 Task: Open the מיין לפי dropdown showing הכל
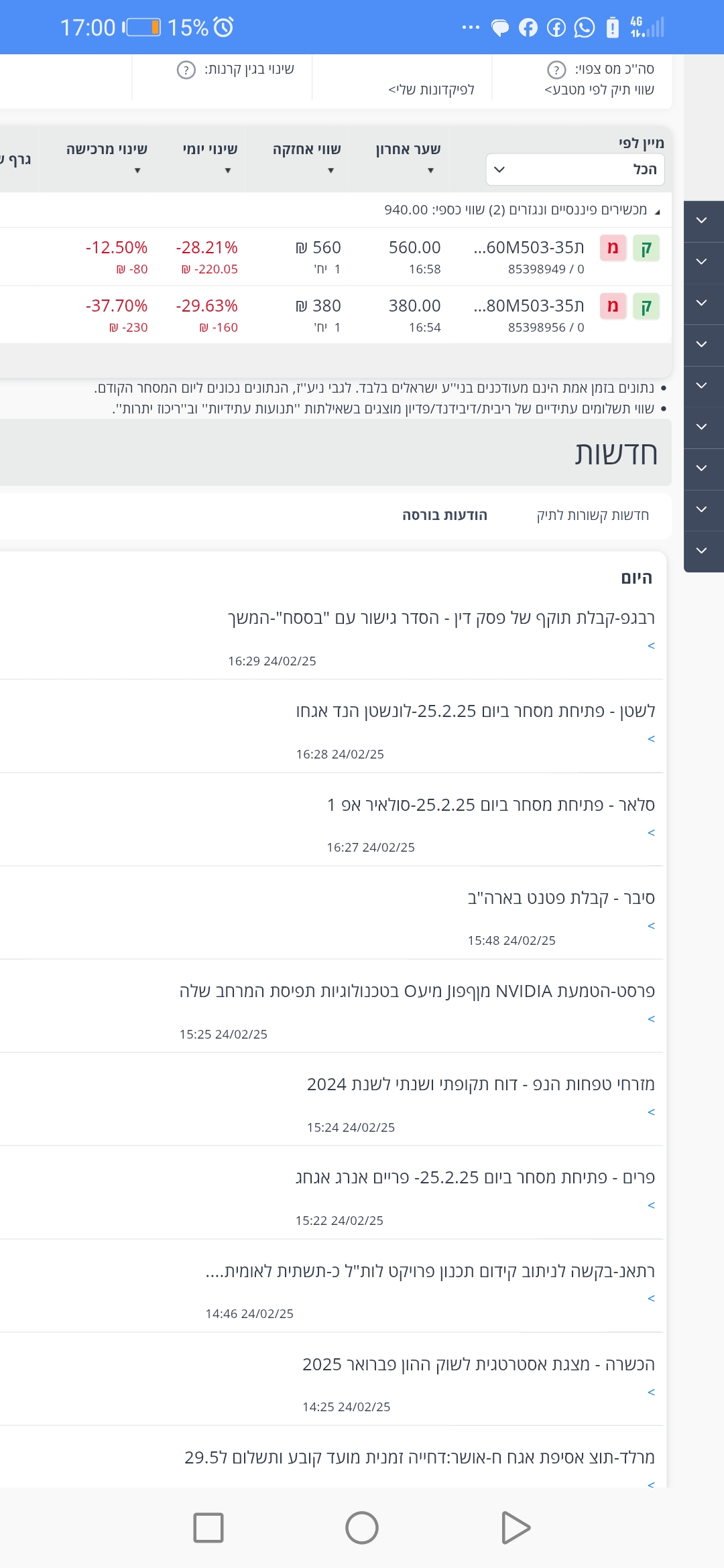click(x=575, y=170)
